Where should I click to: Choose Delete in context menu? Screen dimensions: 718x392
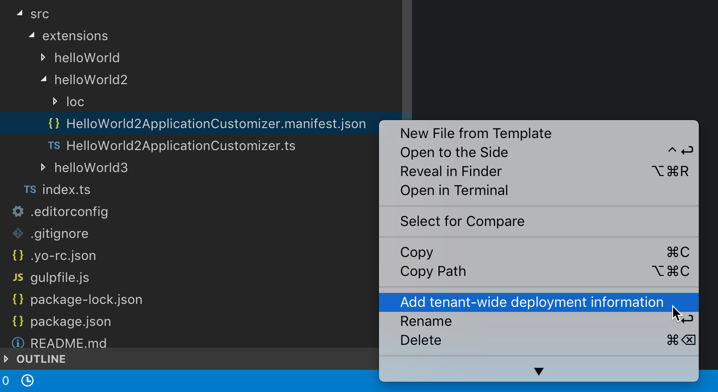click(538, 340)
